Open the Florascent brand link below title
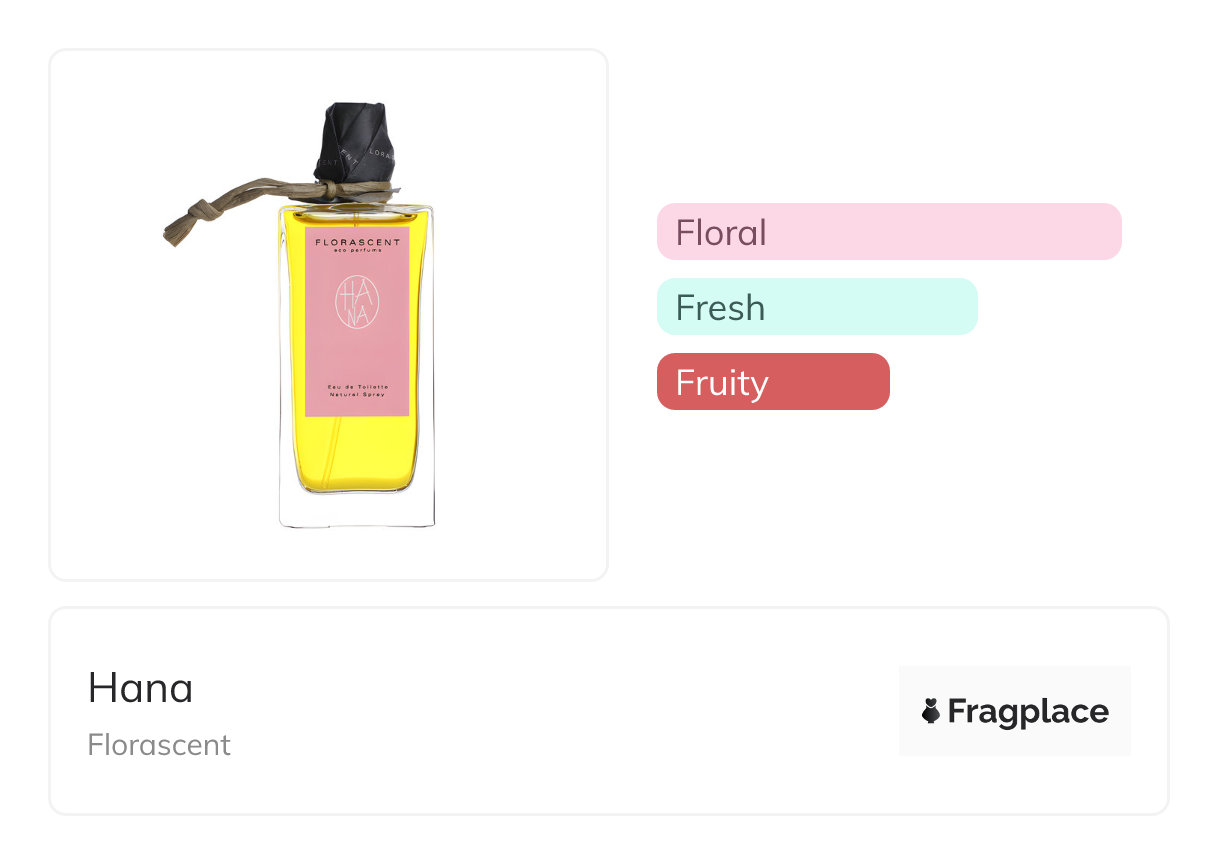1218x864 pixels. [x=159, y=745]
